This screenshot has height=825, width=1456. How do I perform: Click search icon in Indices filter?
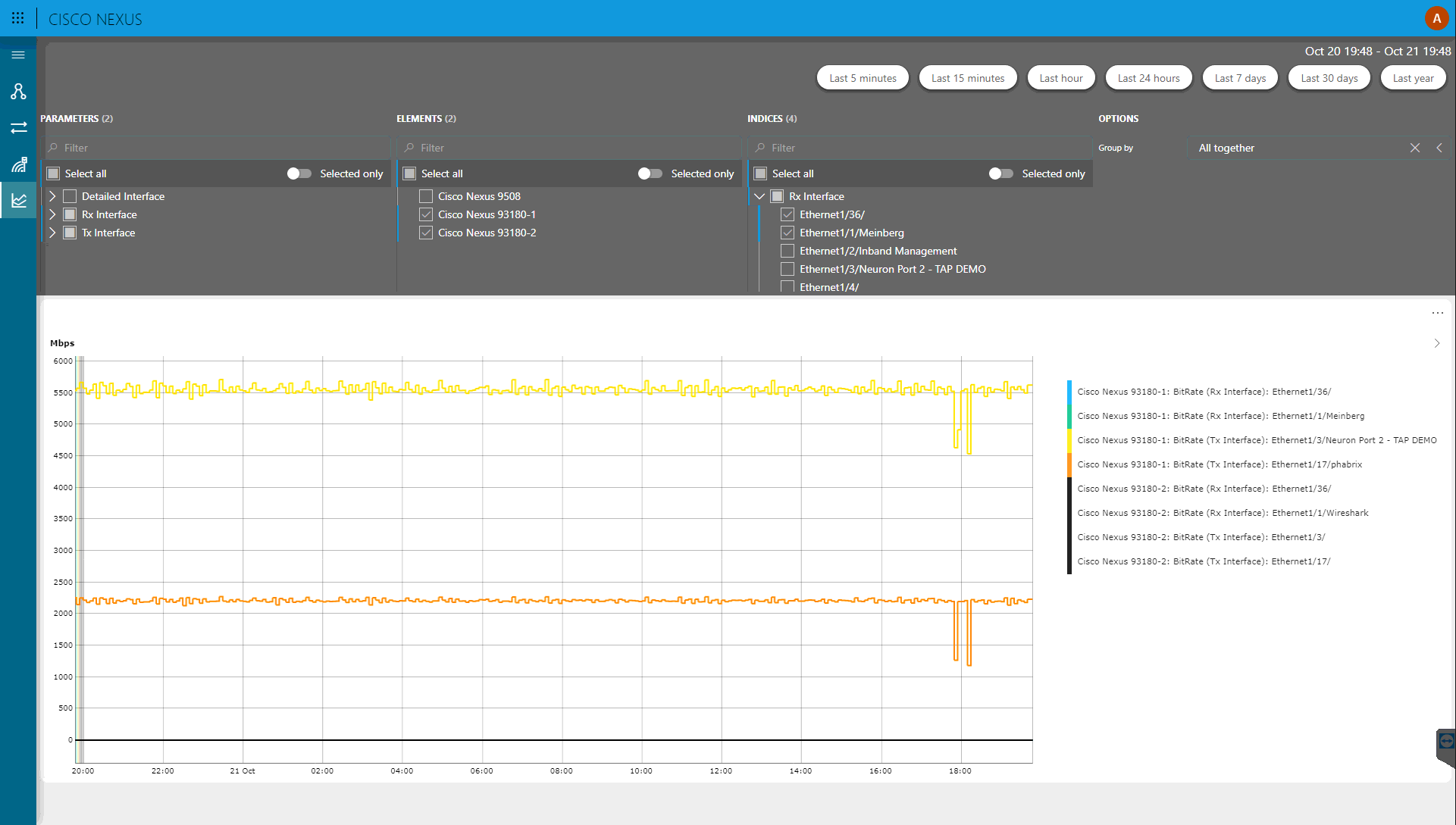(x=760, y=148)
